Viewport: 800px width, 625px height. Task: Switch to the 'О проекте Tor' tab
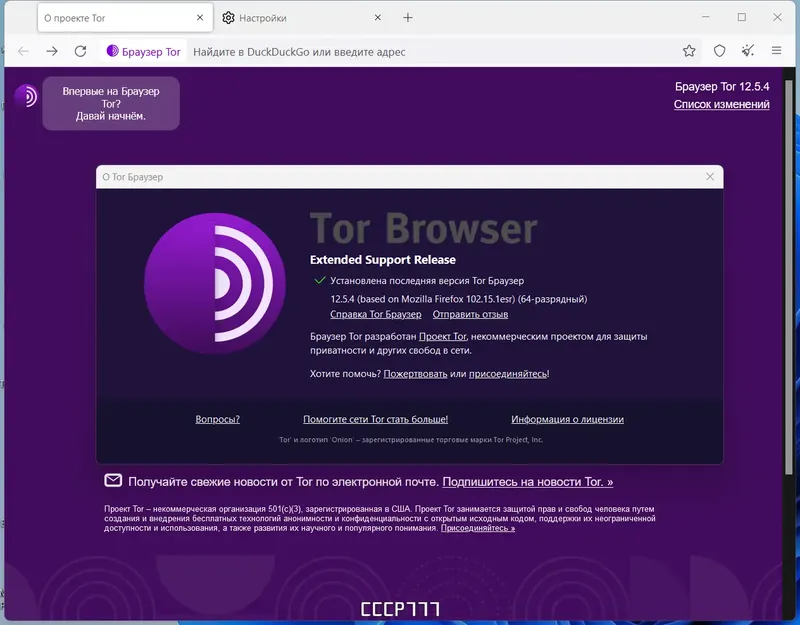[125, 18]
